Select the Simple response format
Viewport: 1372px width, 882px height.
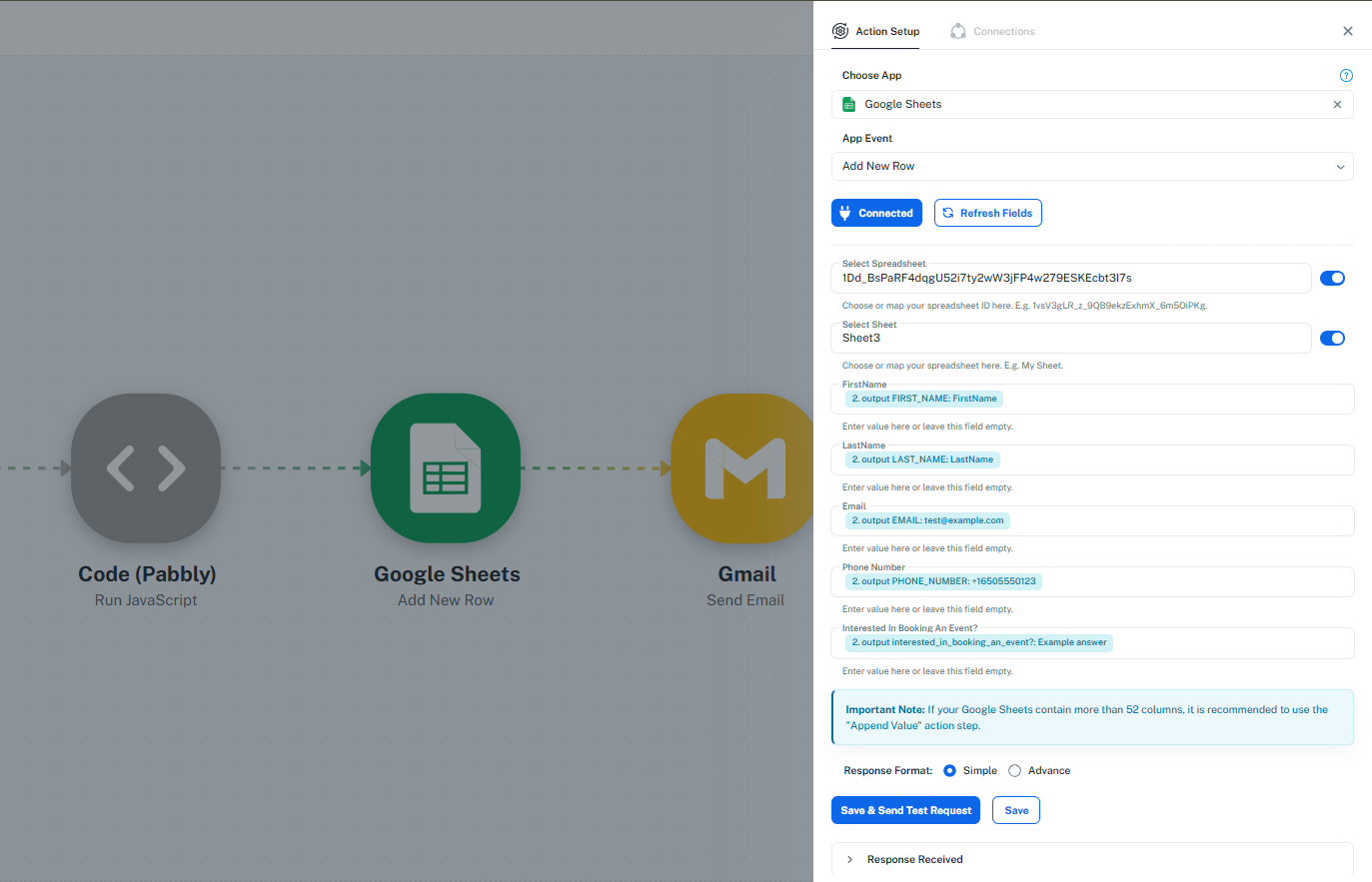coord(949,771)
